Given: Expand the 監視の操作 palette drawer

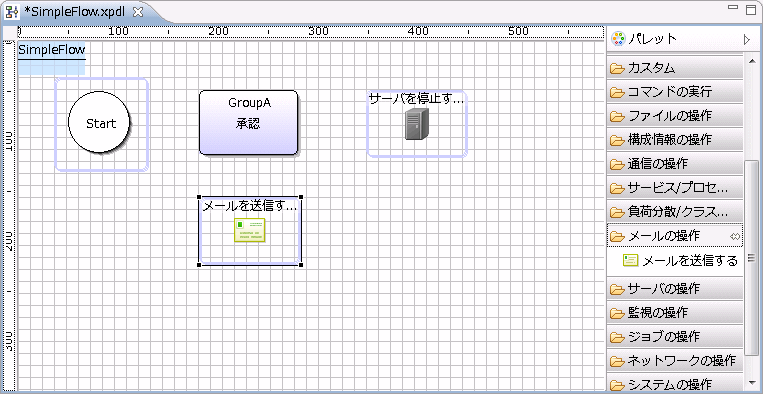Looking at the screenshot, I should 675,312.
